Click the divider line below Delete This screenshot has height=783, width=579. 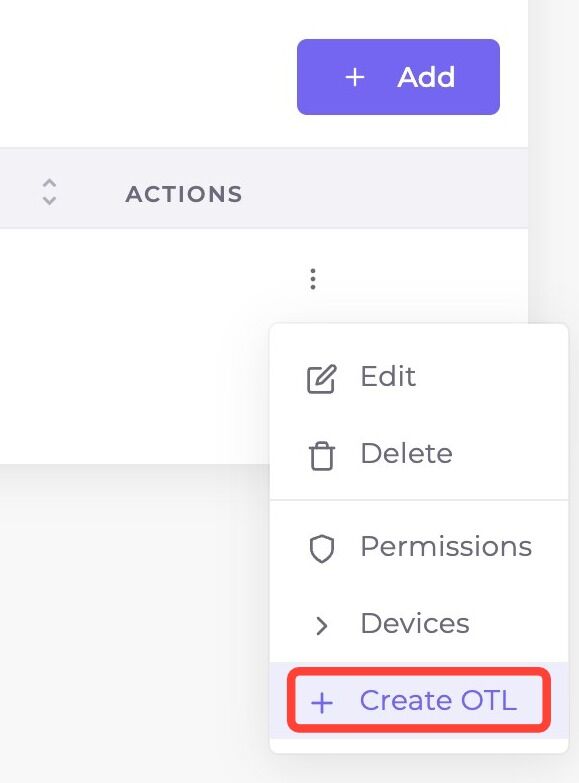pyautogui.click(x=419, y=500)
